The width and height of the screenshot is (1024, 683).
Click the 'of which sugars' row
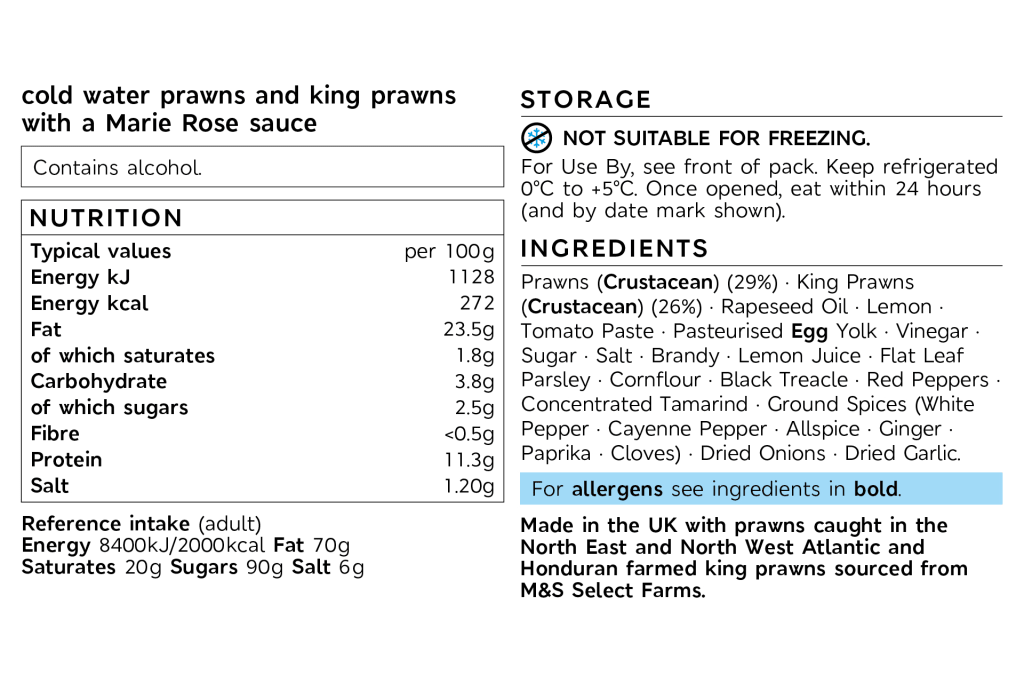tap(263, 407)
